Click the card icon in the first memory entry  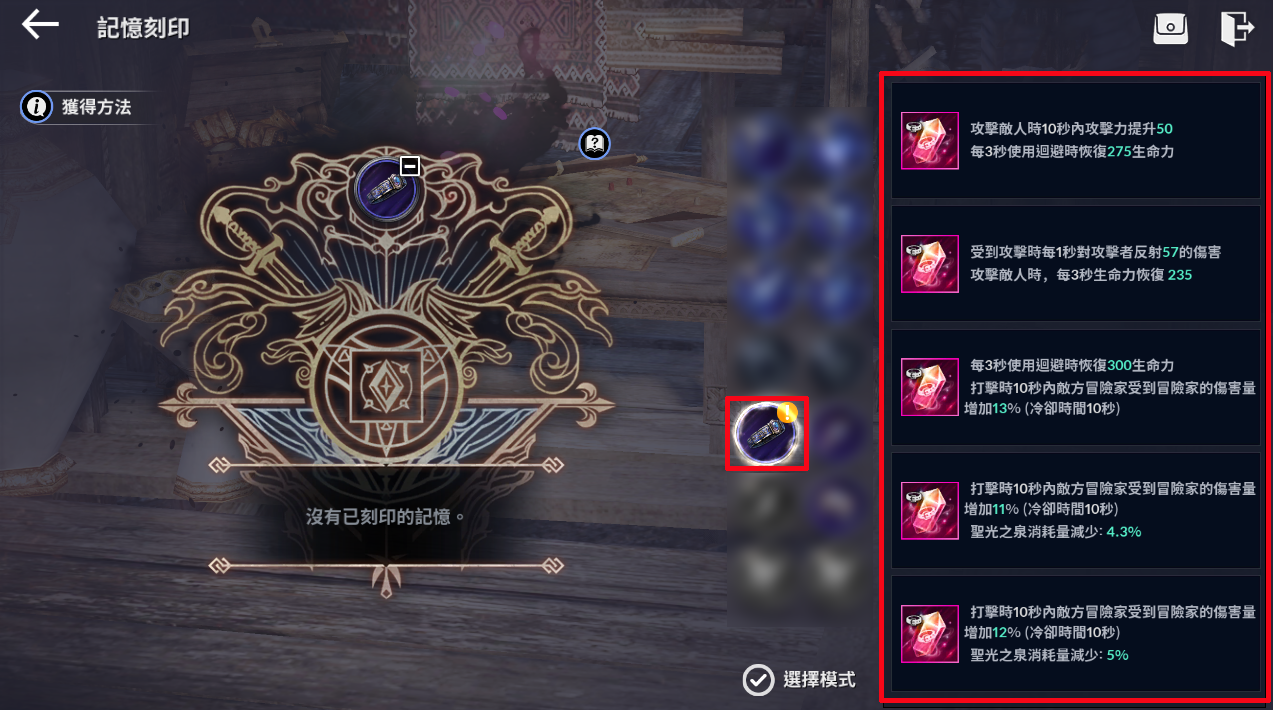(930, 140)
